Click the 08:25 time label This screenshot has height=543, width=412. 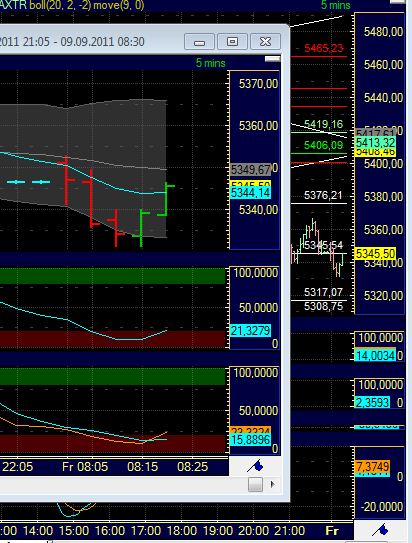pos(192,467)
